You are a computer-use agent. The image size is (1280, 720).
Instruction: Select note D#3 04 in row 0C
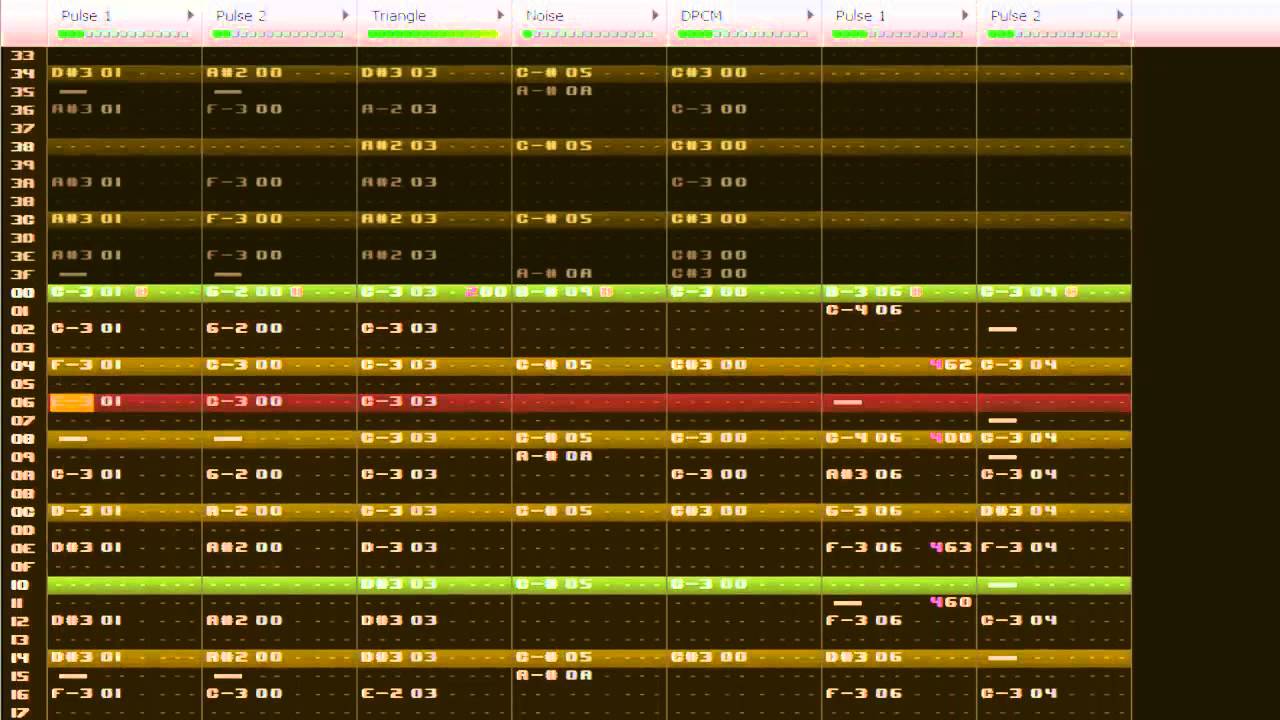pos(1019,511)
